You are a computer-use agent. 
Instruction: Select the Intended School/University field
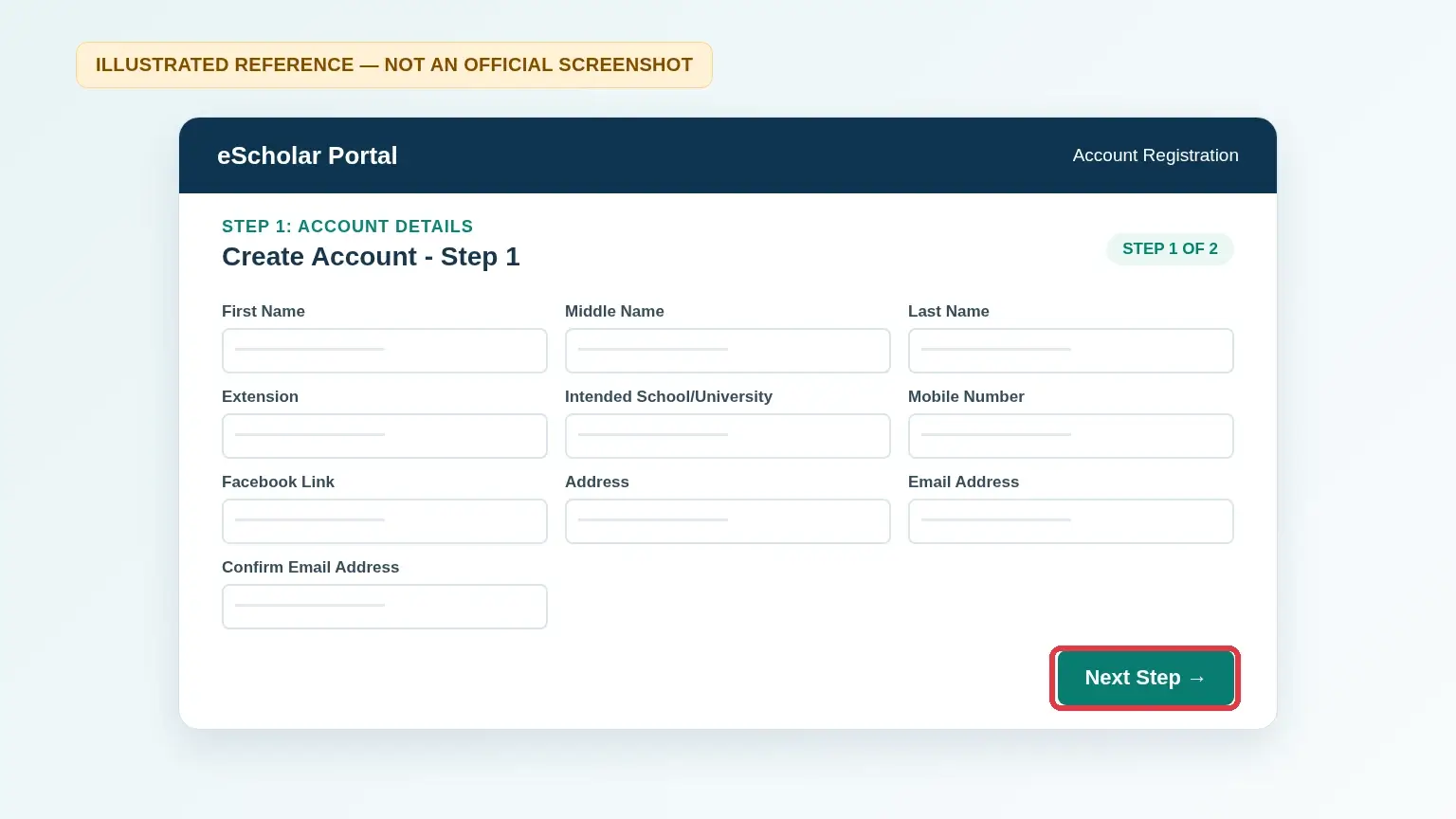[728, 436]
